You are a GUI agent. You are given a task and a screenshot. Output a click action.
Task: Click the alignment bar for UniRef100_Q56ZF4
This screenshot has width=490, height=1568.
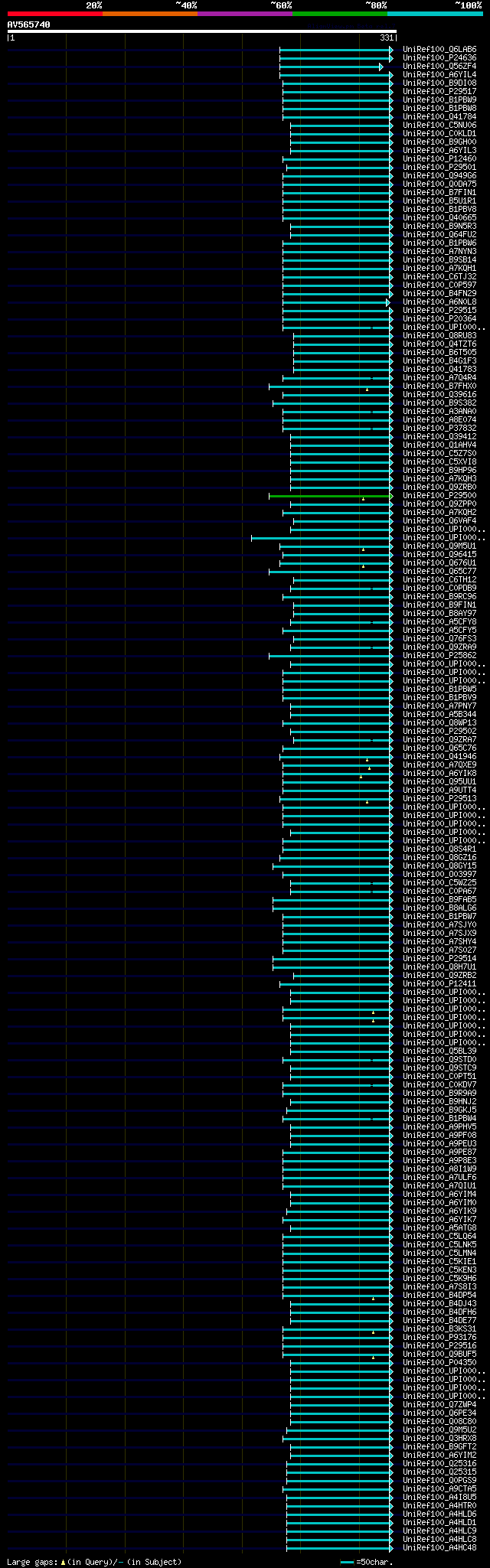(331, 67)
